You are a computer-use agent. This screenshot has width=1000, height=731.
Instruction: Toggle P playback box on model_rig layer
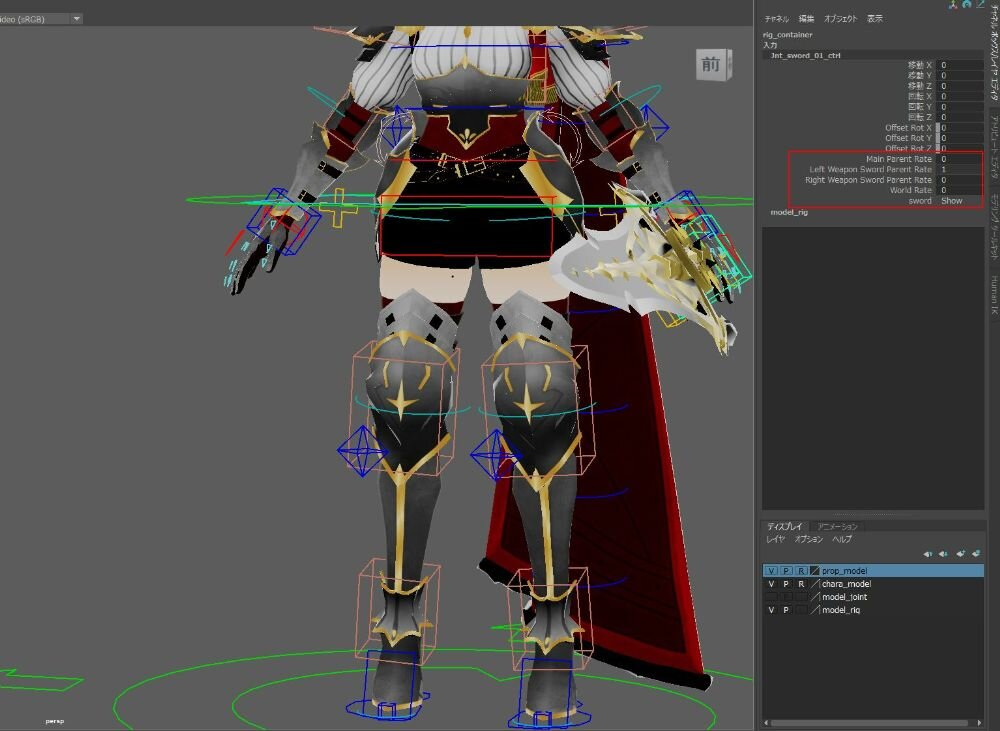pyautogui.click(x=786, y=609)
